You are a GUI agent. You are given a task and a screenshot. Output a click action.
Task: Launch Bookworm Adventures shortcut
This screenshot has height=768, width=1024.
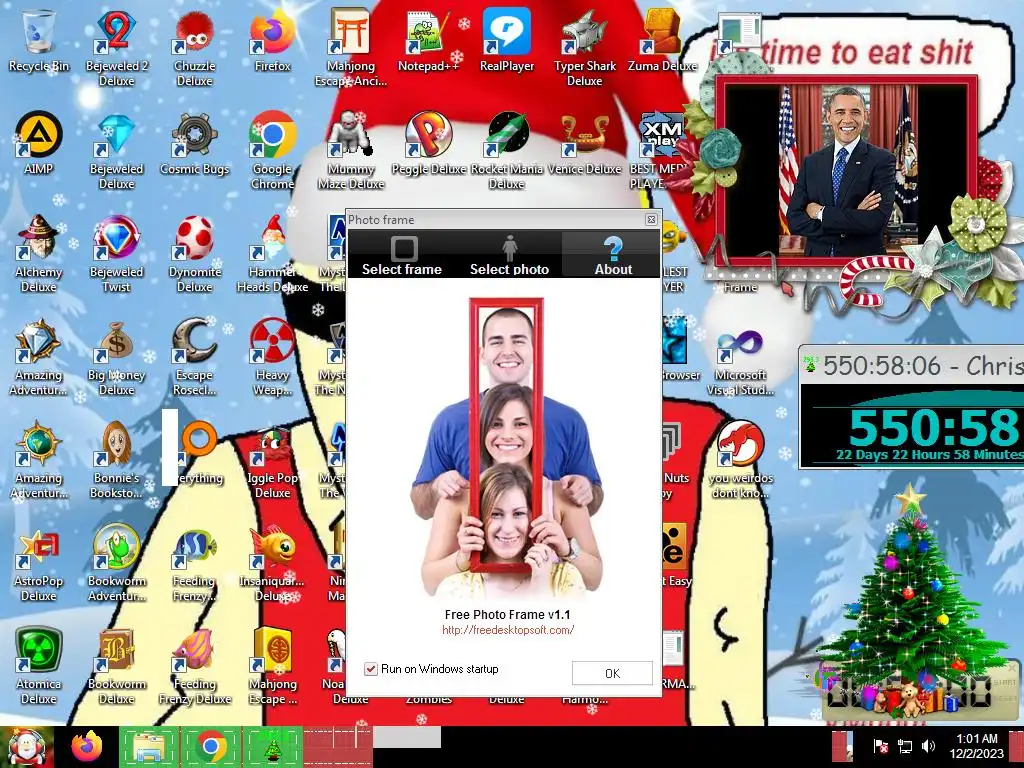click(x=116, y=563)
